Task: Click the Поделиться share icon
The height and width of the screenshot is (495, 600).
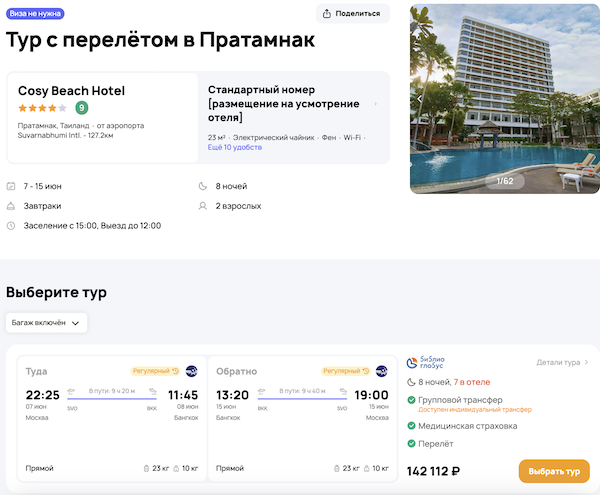Action: click(329, 14)
